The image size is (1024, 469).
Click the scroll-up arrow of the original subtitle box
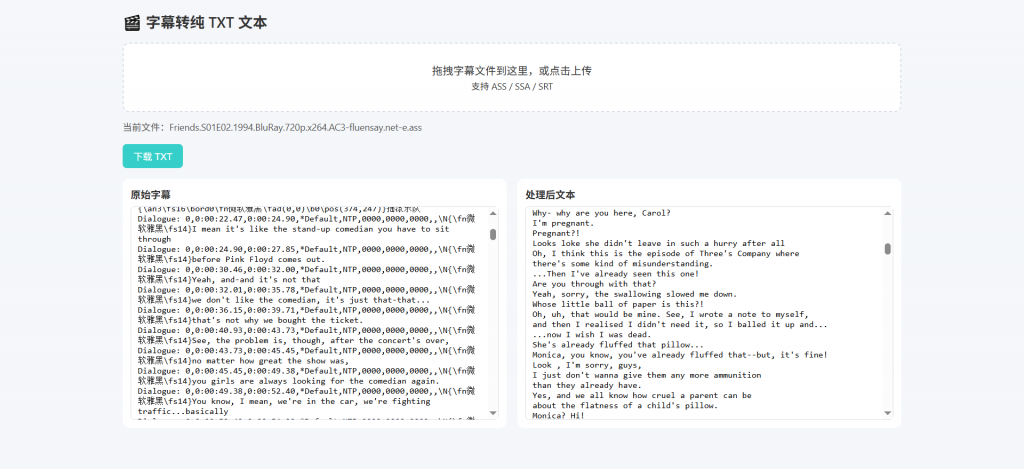click(x=492, y=212)
